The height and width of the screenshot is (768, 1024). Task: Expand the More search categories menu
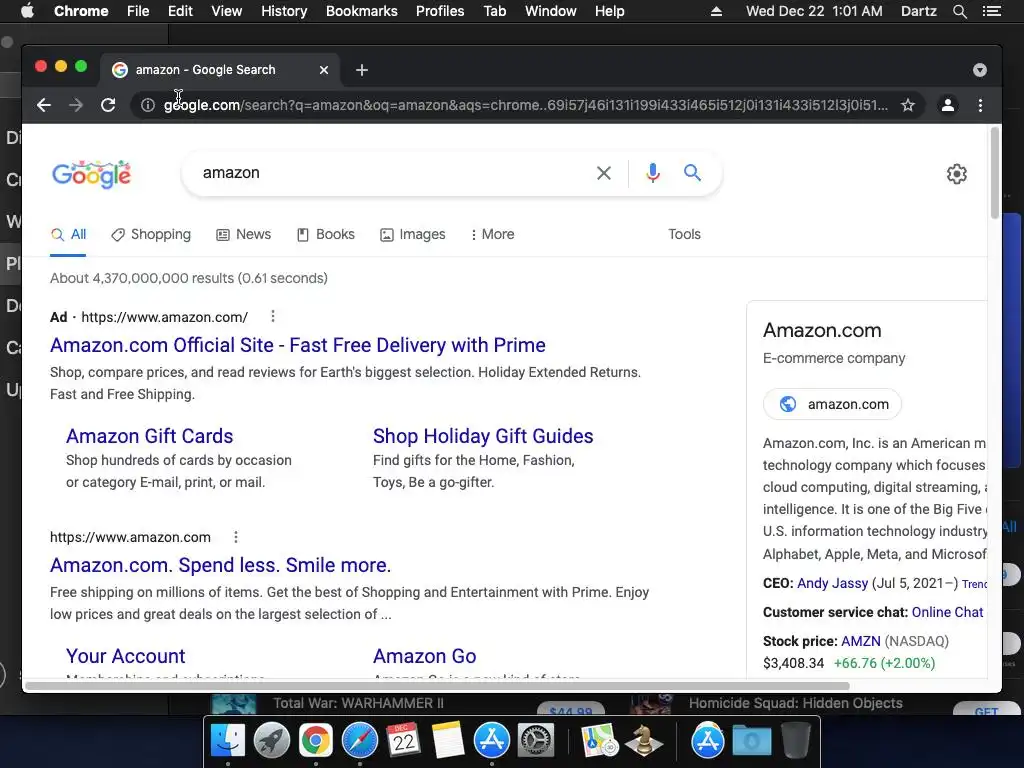pyautogui.click(x=492, y=234)
